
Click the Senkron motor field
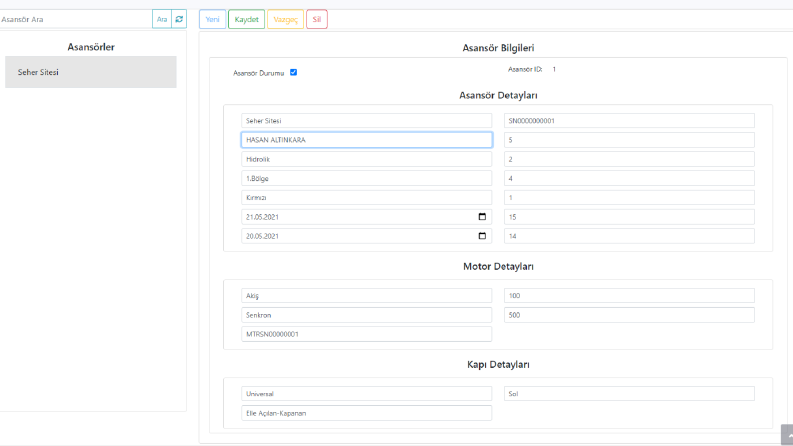[x=366, y=315]
